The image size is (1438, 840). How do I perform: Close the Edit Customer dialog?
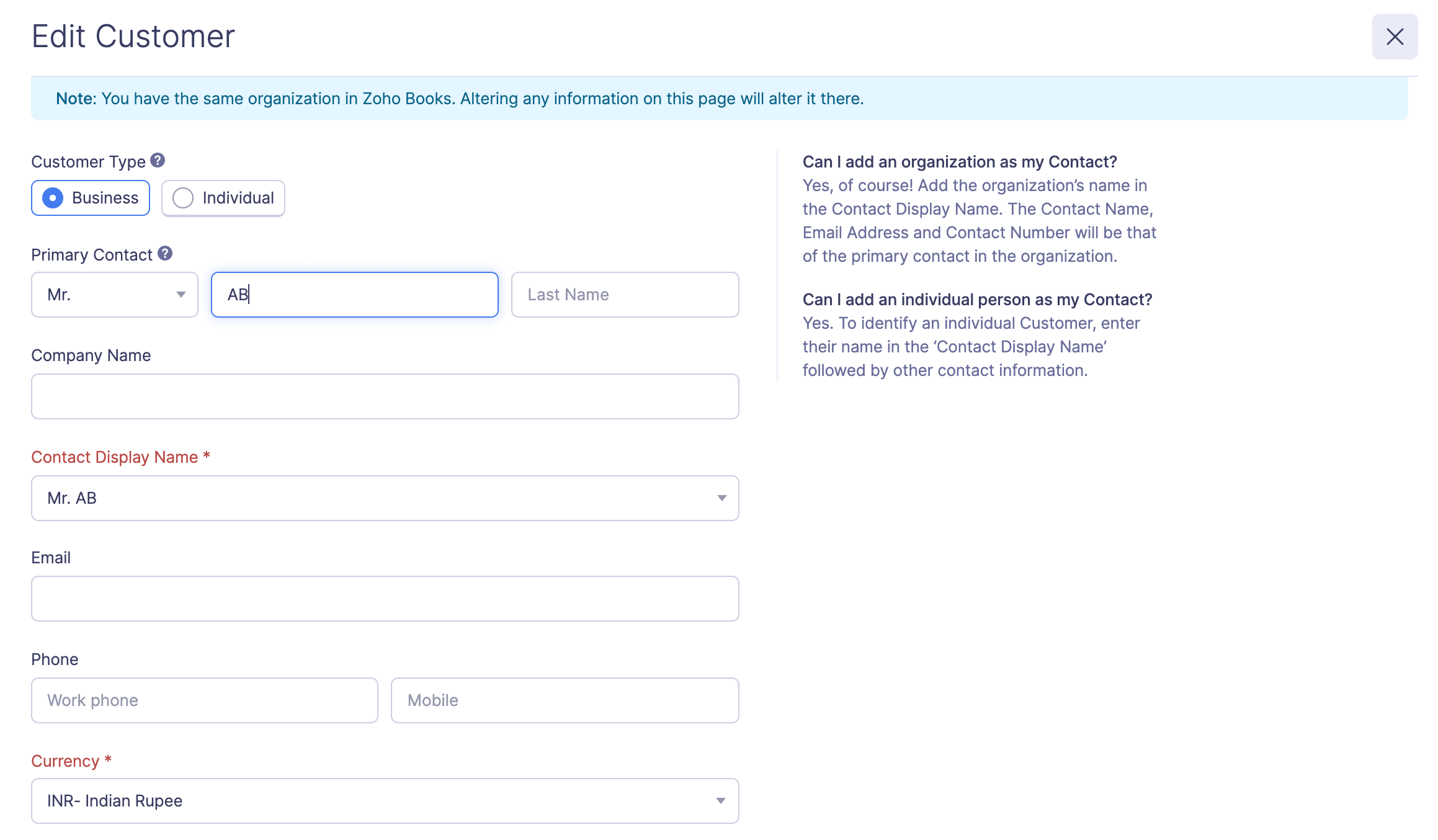(x=1395, y=37)
